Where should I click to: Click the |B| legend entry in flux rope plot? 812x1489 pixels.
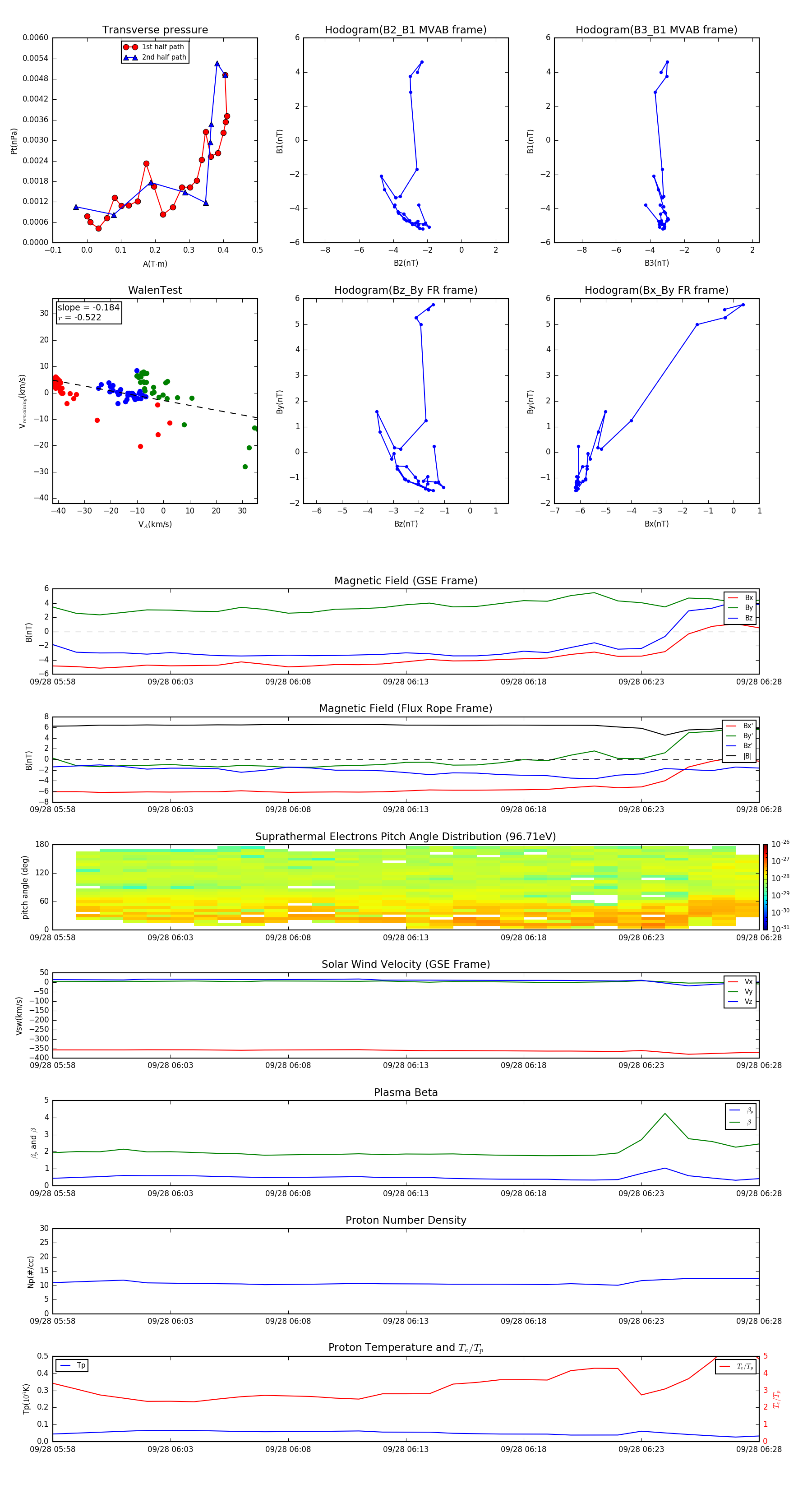tap(740, 756)
